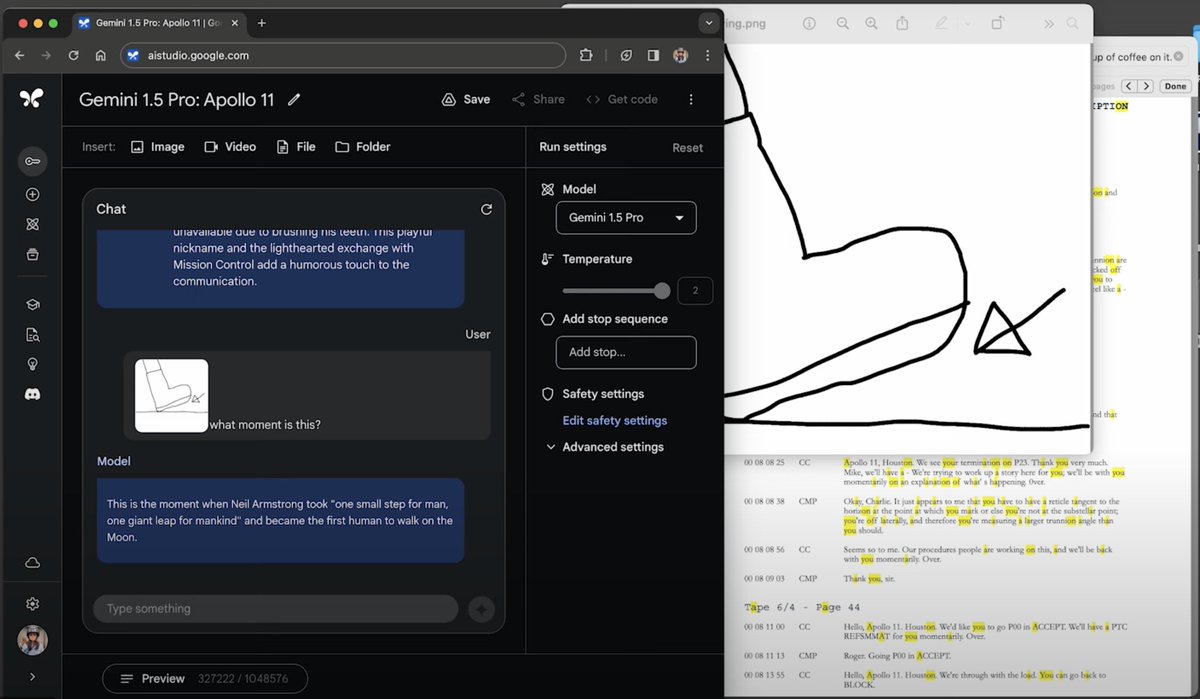Go back in Chrome
Image resolution: width=1200 pixels, height=699 pixels.
[20, 56]
